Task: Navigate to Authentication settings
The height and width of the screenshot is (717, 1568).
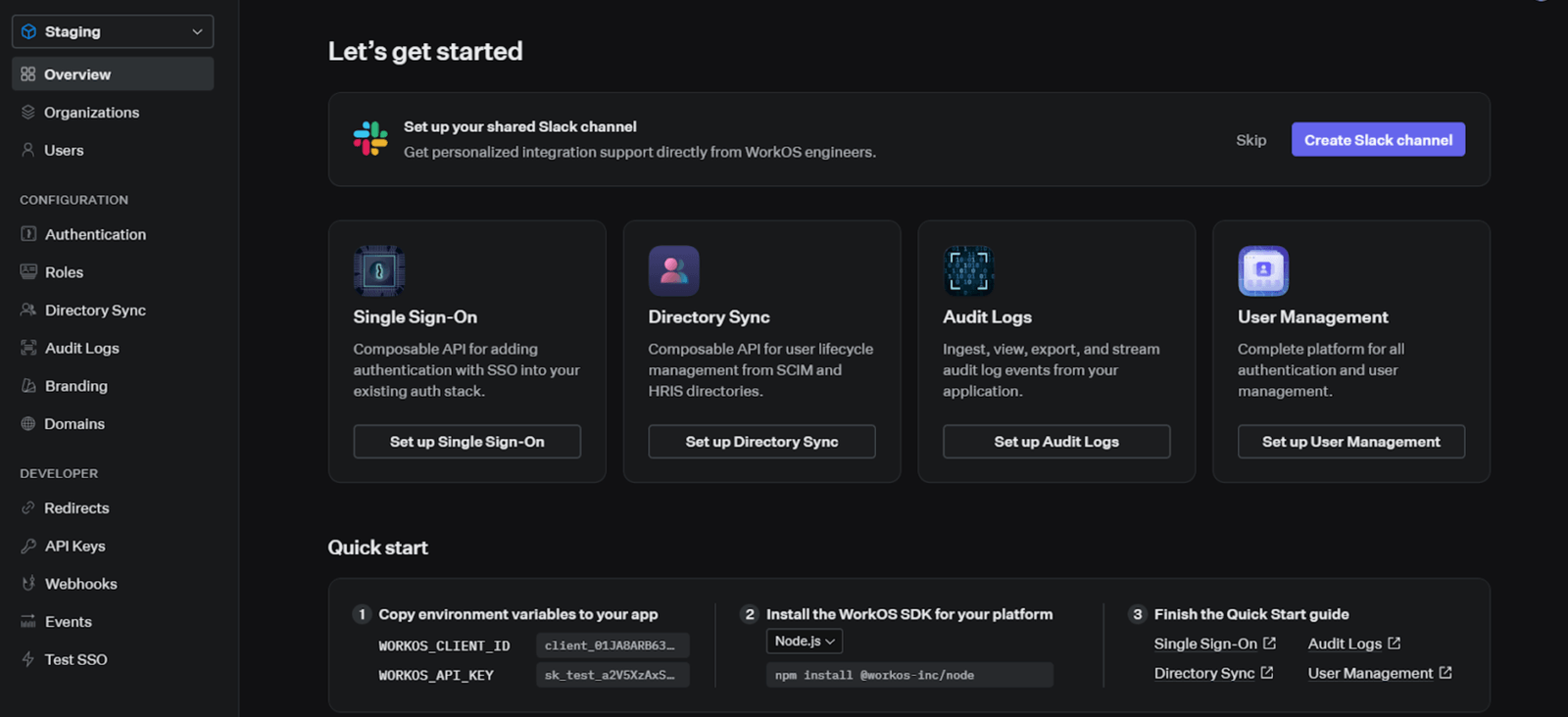Action: point(113,234)
